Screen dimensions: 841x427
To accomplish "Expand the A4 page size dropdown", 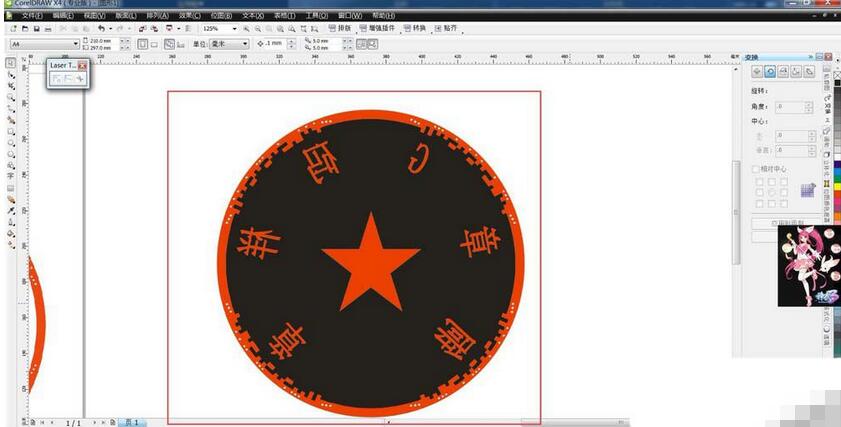I will (x=75, y=44).
